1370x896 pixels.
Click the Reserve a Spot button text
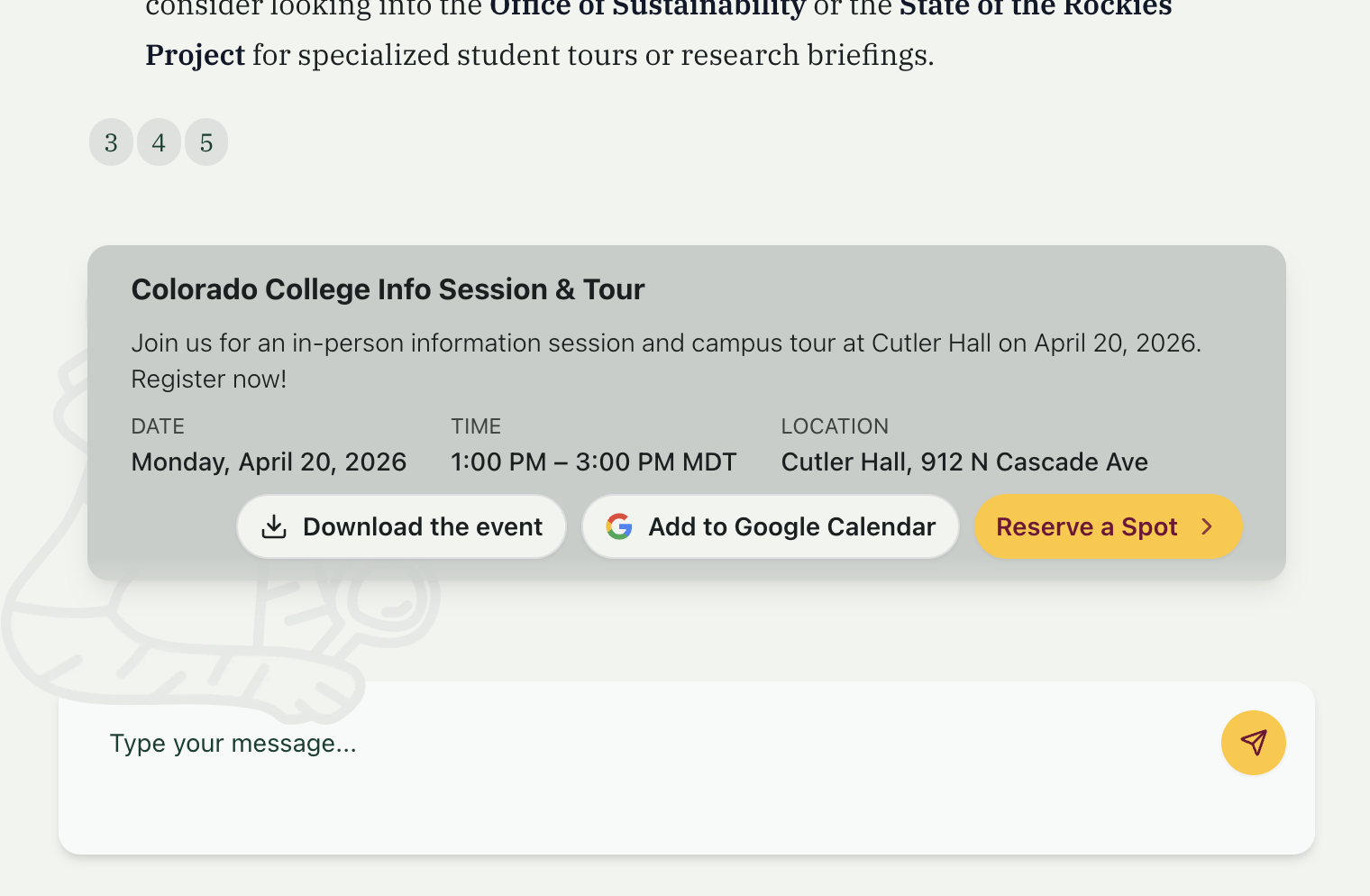tap(1087, 526)
